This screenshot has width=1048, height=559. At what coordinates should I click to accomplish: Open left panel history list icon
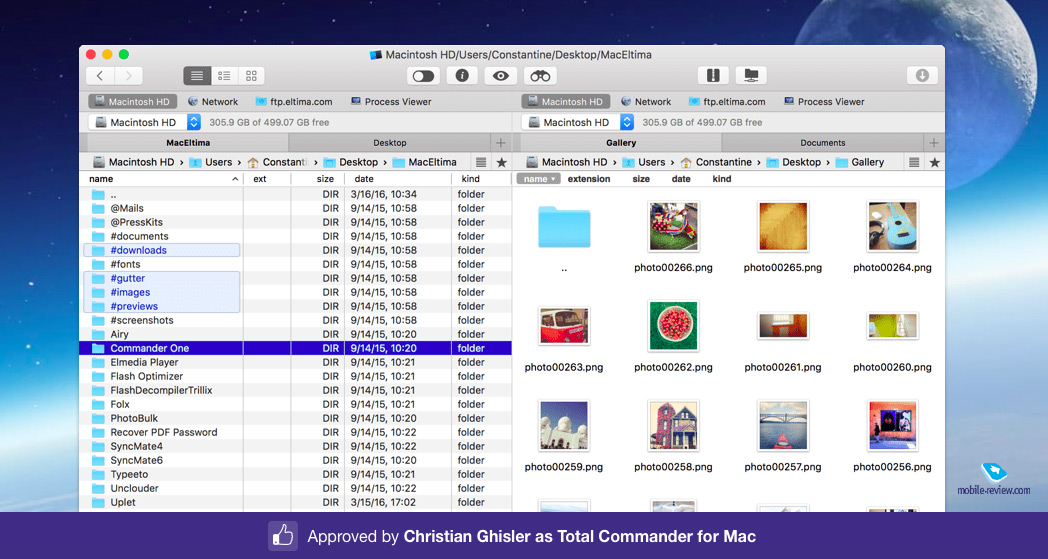click(x=481, y=162)
